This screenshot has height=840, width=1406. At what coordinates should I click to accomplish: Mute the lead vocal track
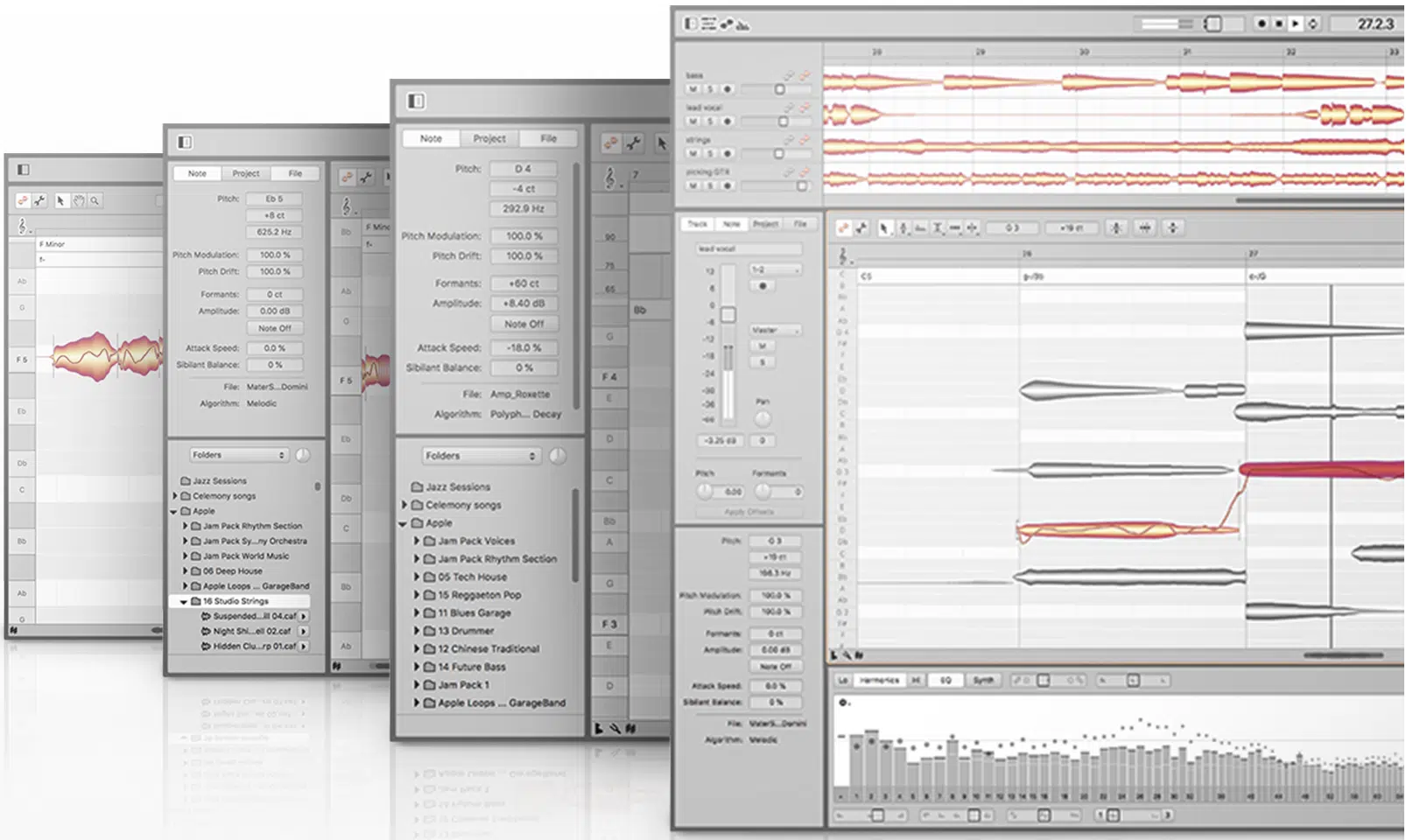click(692, 122)
